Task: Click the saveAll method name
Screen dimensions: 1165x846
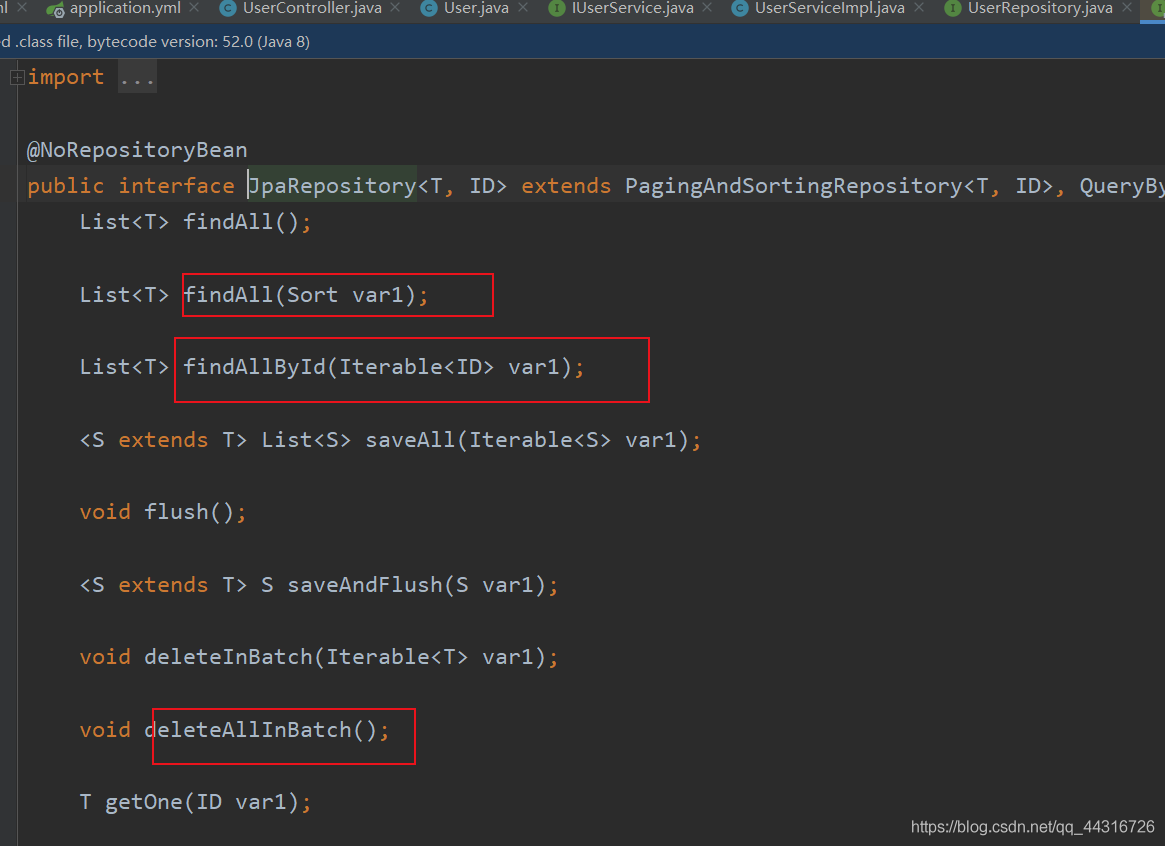Action: pos(410,440)
